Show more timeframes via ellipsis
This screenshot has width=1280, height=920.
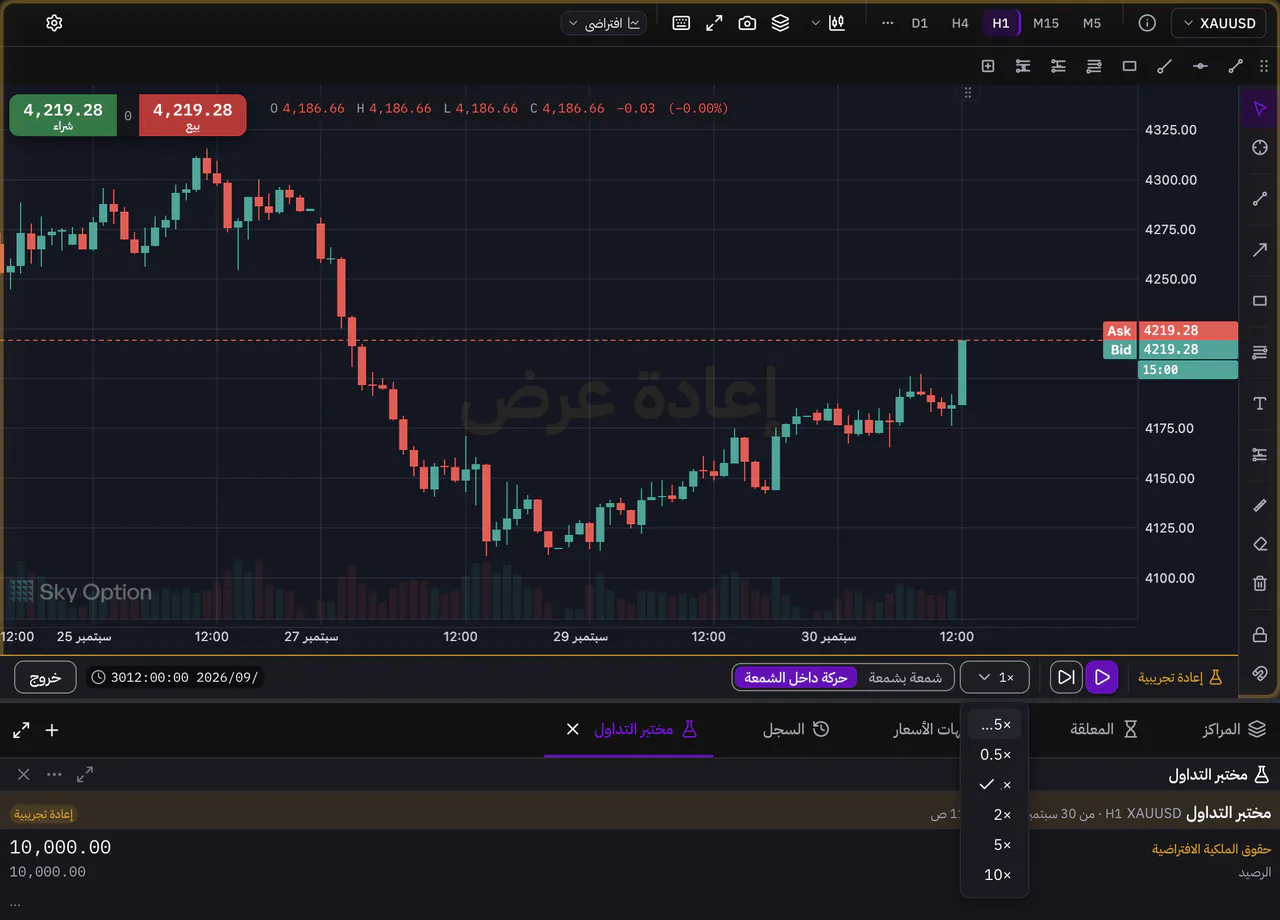pyautogui.click(x=887, y=23)
